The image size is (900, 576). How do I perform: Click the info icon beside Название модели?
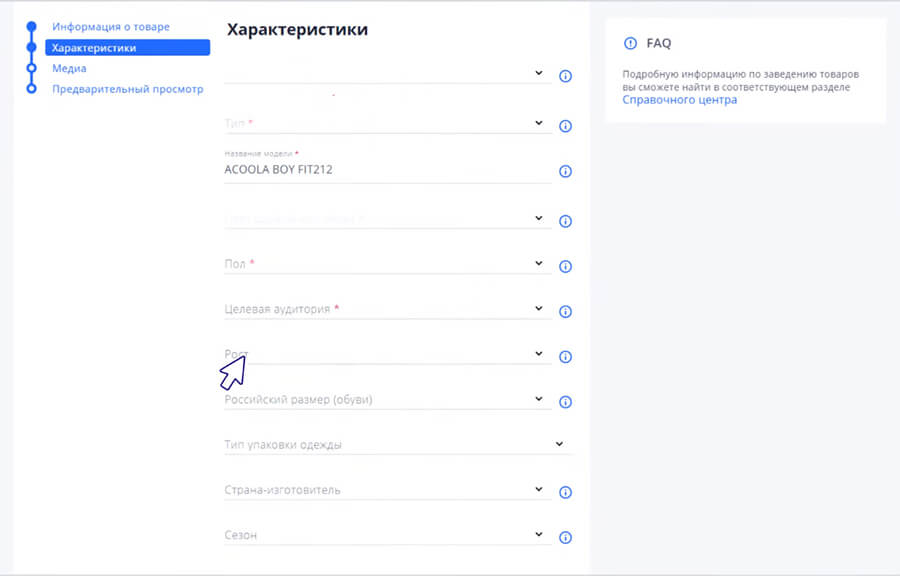(x=565, y=171)
